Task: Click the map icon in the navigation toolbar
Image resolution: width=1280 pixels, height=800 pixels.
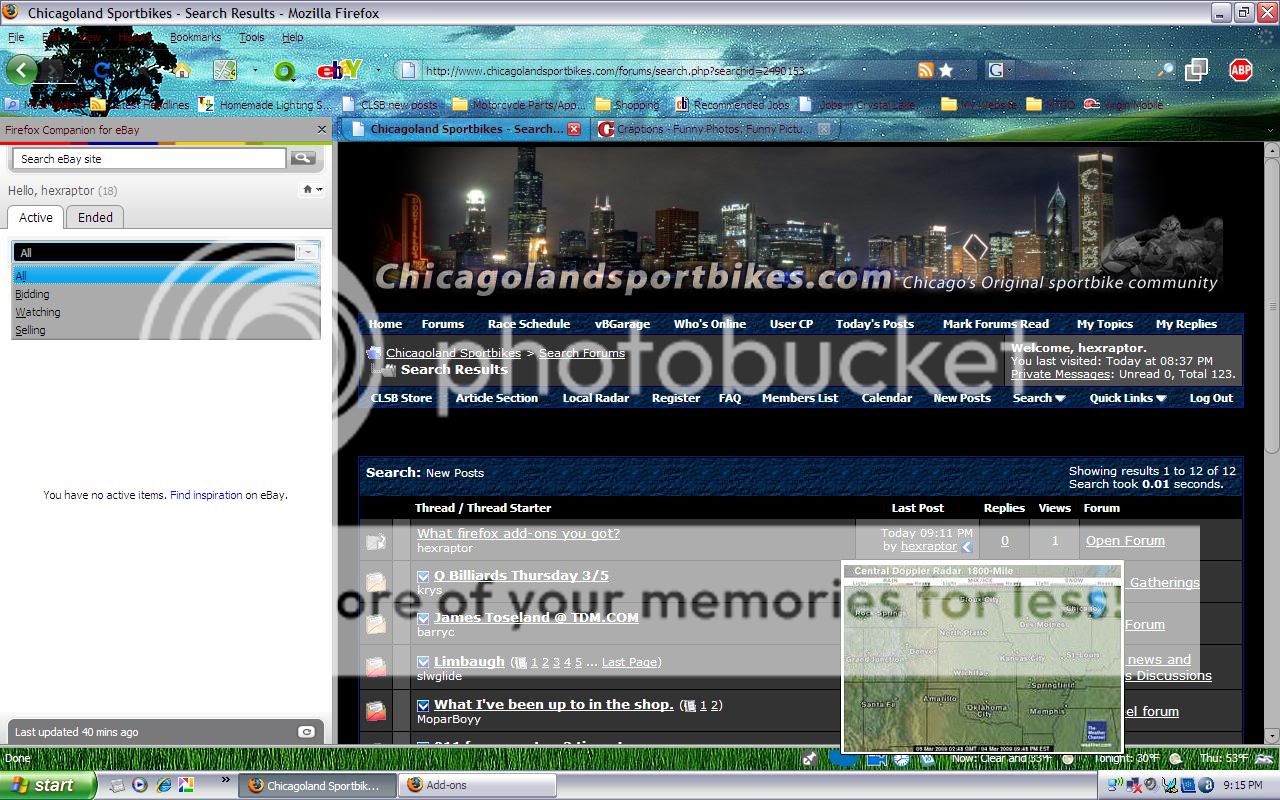Action: [x=226, y=70]
